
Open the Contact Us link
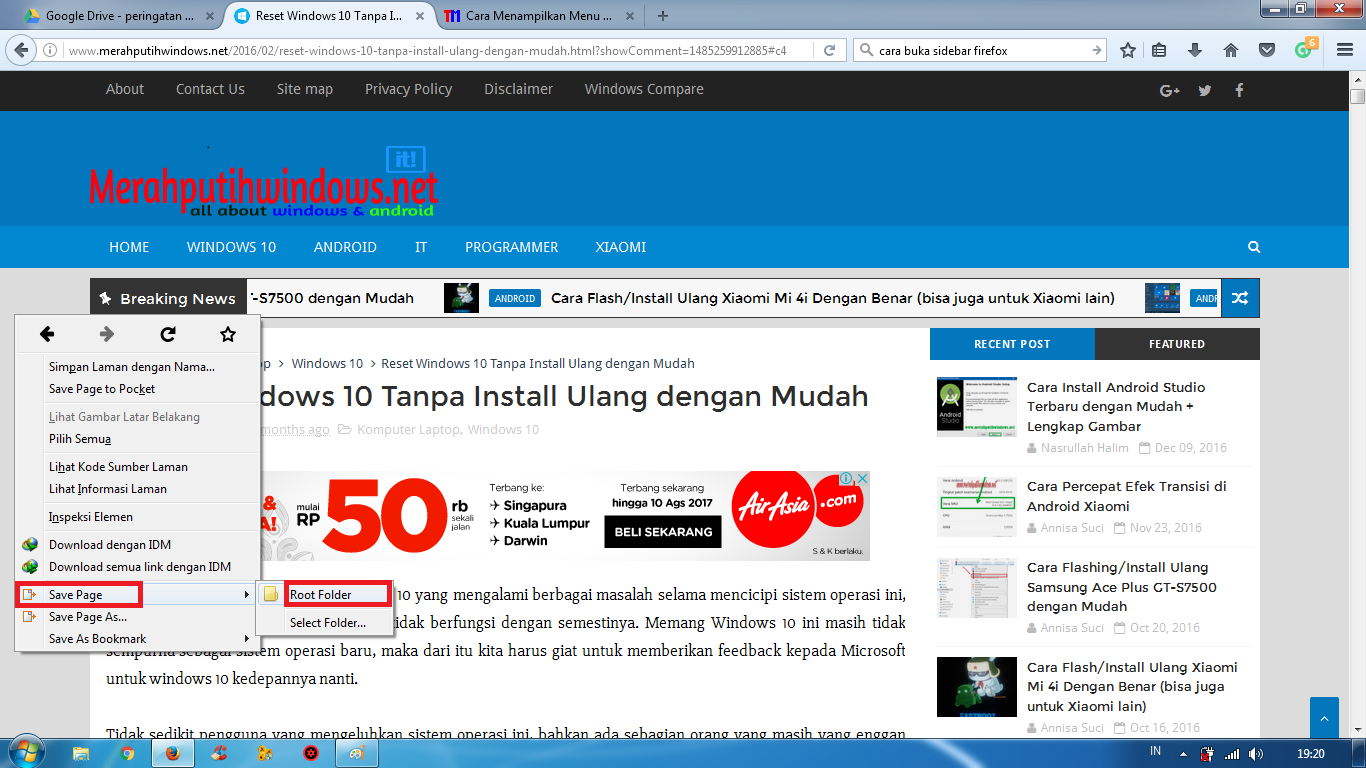click(x=210, y=89)
